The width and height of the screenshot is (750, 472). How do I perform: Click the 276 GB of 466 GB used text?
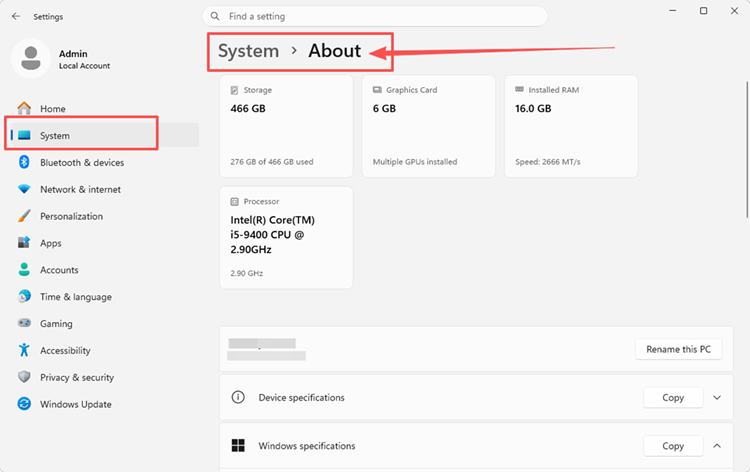click(x=272, y=162)
